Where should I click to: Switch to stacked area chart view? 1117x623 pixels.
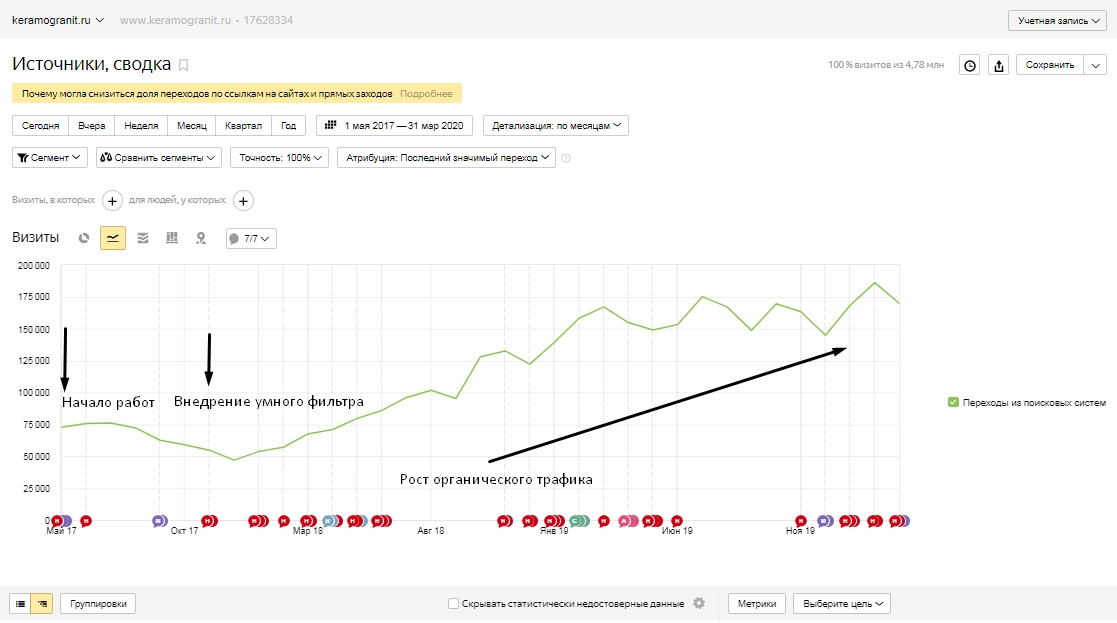142,238
